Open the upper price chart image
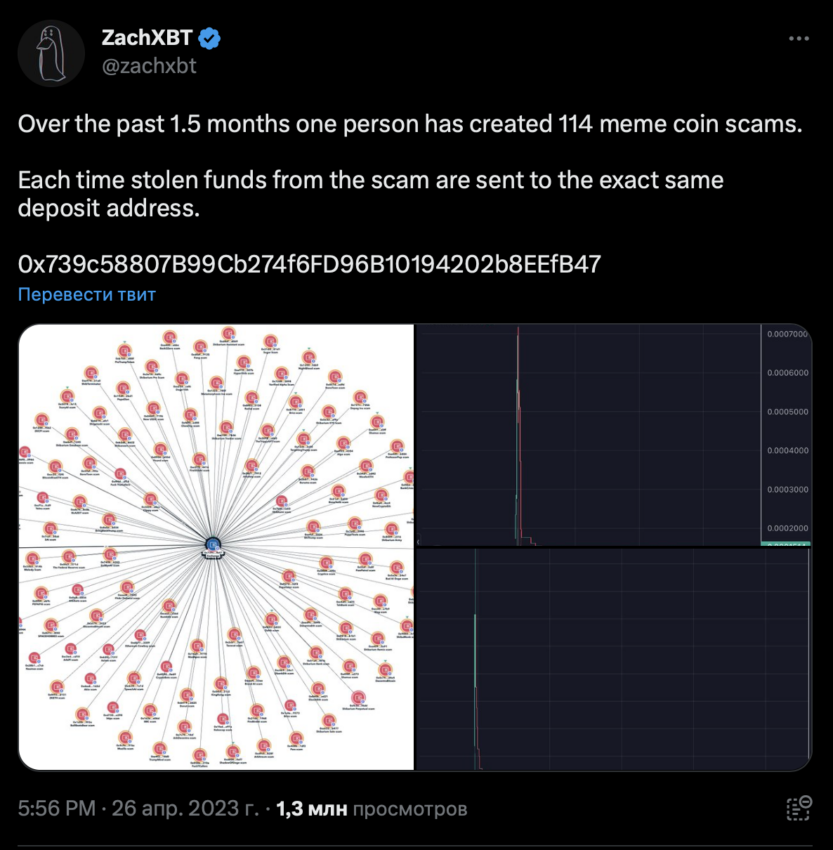This screenshot has width=833, height=850. click(x=613, y=435)
